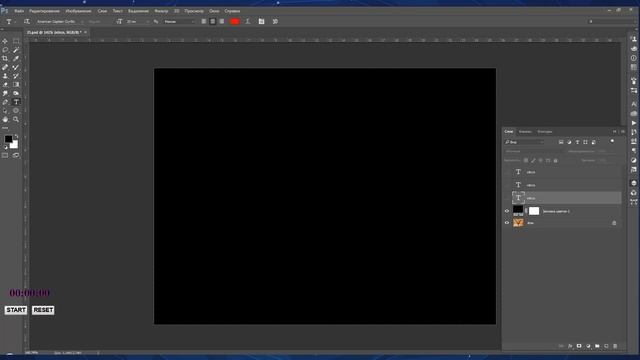640x360 pixels.
Task: Open the Редактирование menu
Action: [44, 11]
